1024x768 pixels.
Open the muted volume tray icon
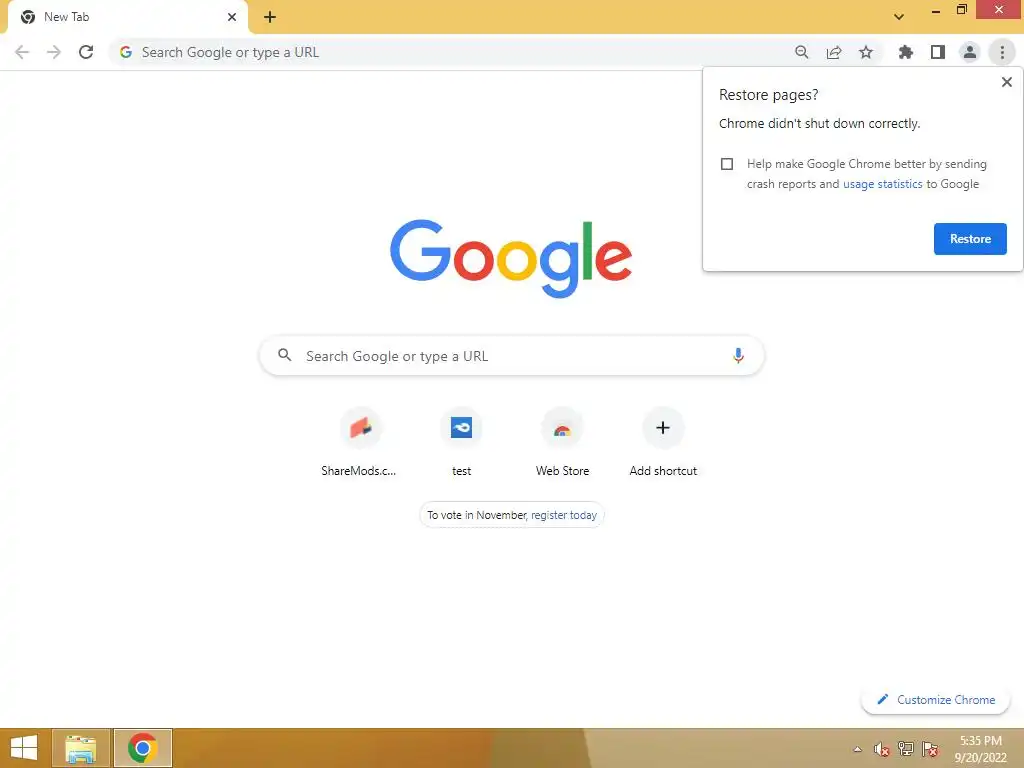point(882,749)
